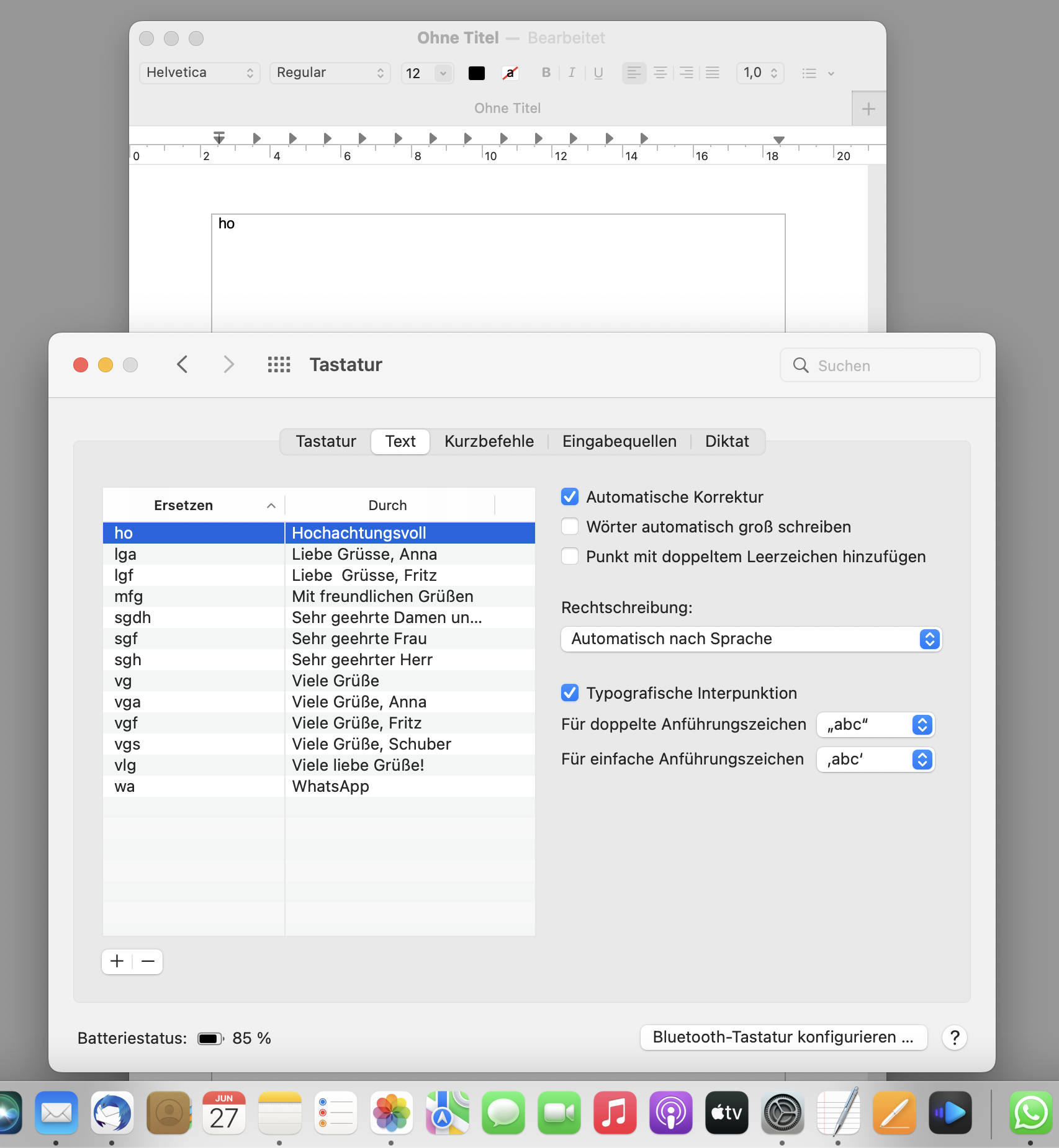1059x1148 pixels.
Task: Open Maps from the Dock
Action: [x=448, y=1113]
